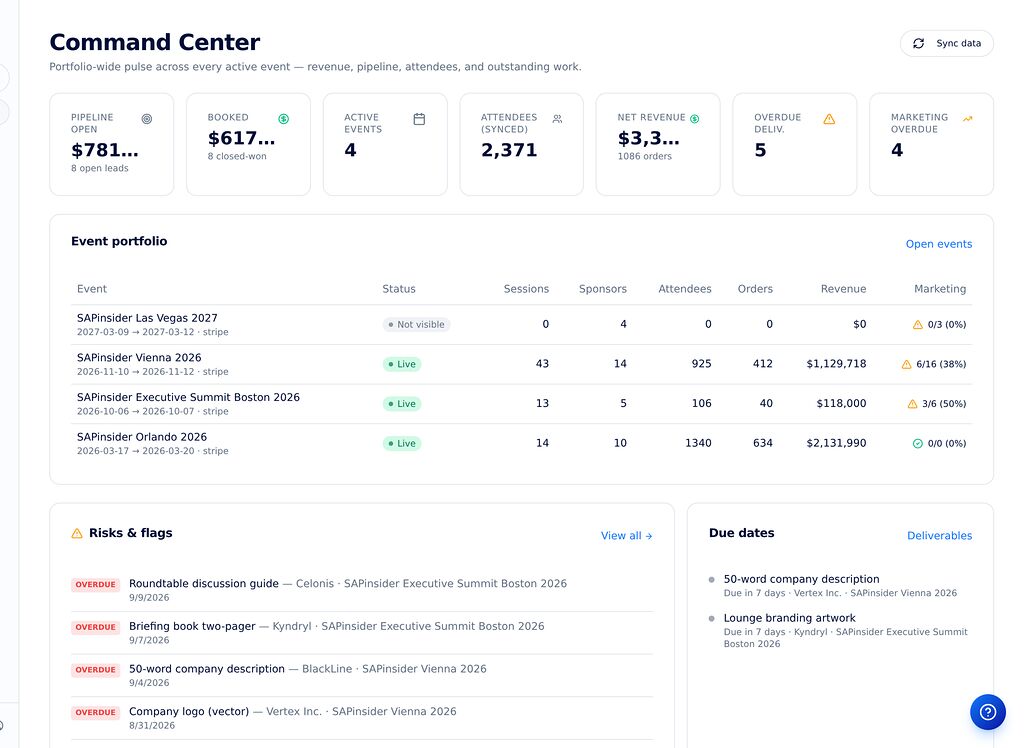Click Live badge for Orlando 2026
The height and width of the screenshot is (748, 1024).
(x=402, y=444)
